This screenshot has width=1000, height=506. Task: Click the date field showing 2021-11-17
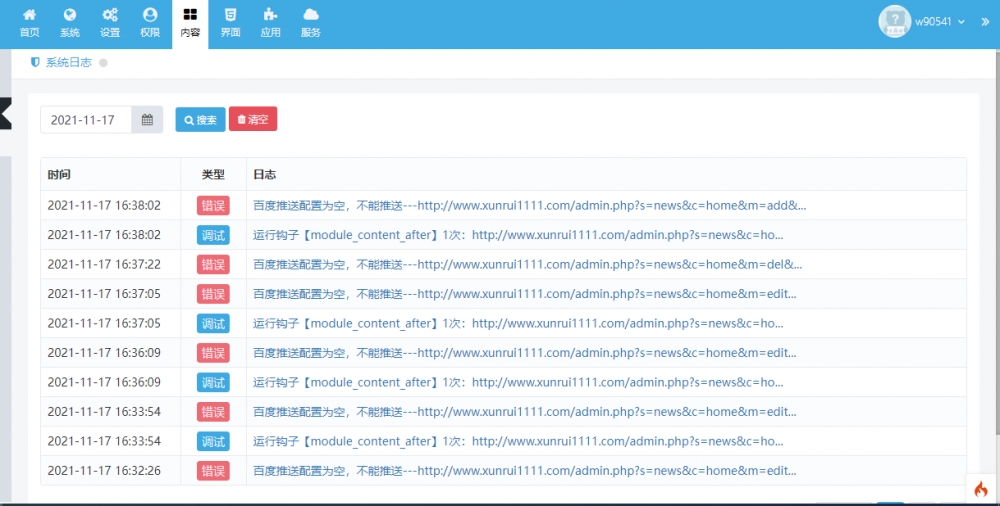click(86, 120)
